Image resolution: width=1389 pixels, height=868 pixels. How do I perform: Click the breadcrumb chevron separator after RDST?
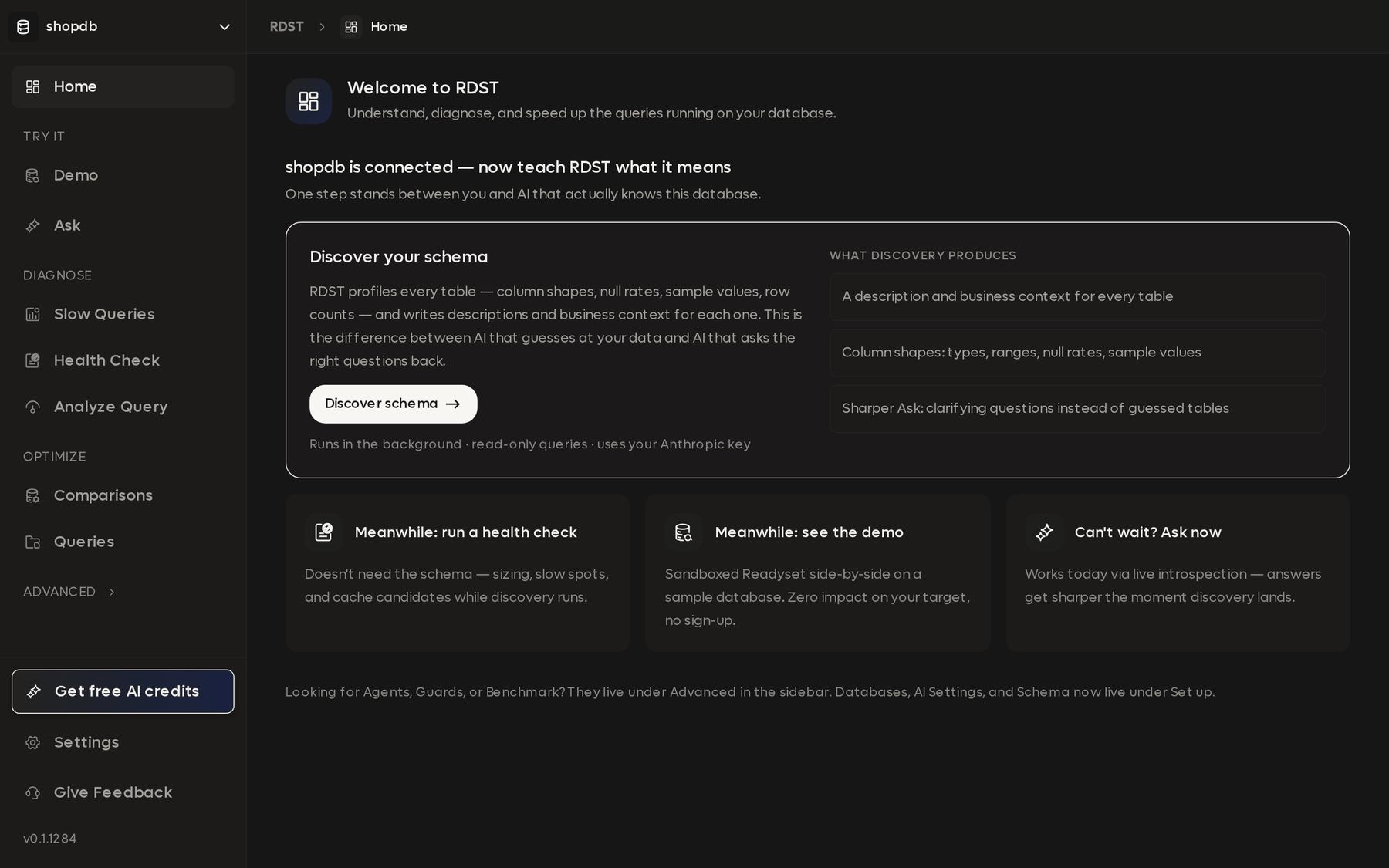323,27
